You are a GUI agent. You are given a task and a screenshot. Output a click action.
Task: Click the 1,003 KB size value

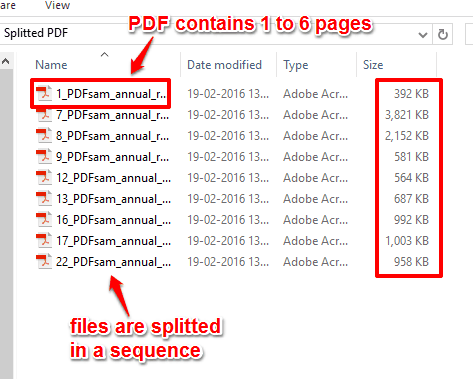(x=407, y=241)
